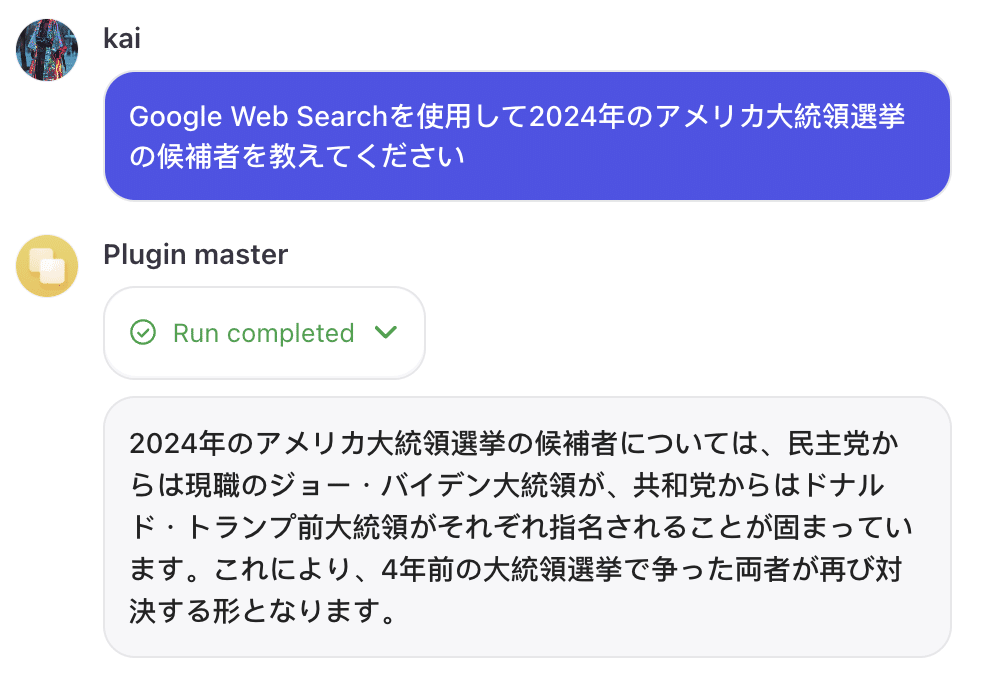Click kai's profile avatar picture
The width and height of the screenshot is (984, 674).
coord(47,50)
